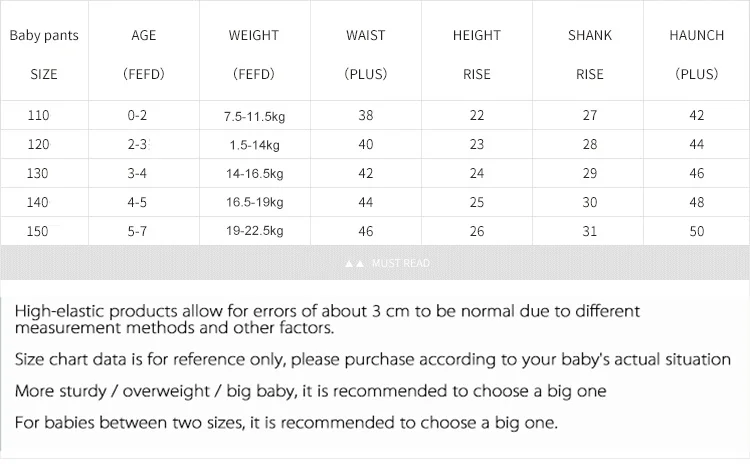This screenshot has height=464, width=750.
Task: Select the AGE column header
Action: (143, 55)
